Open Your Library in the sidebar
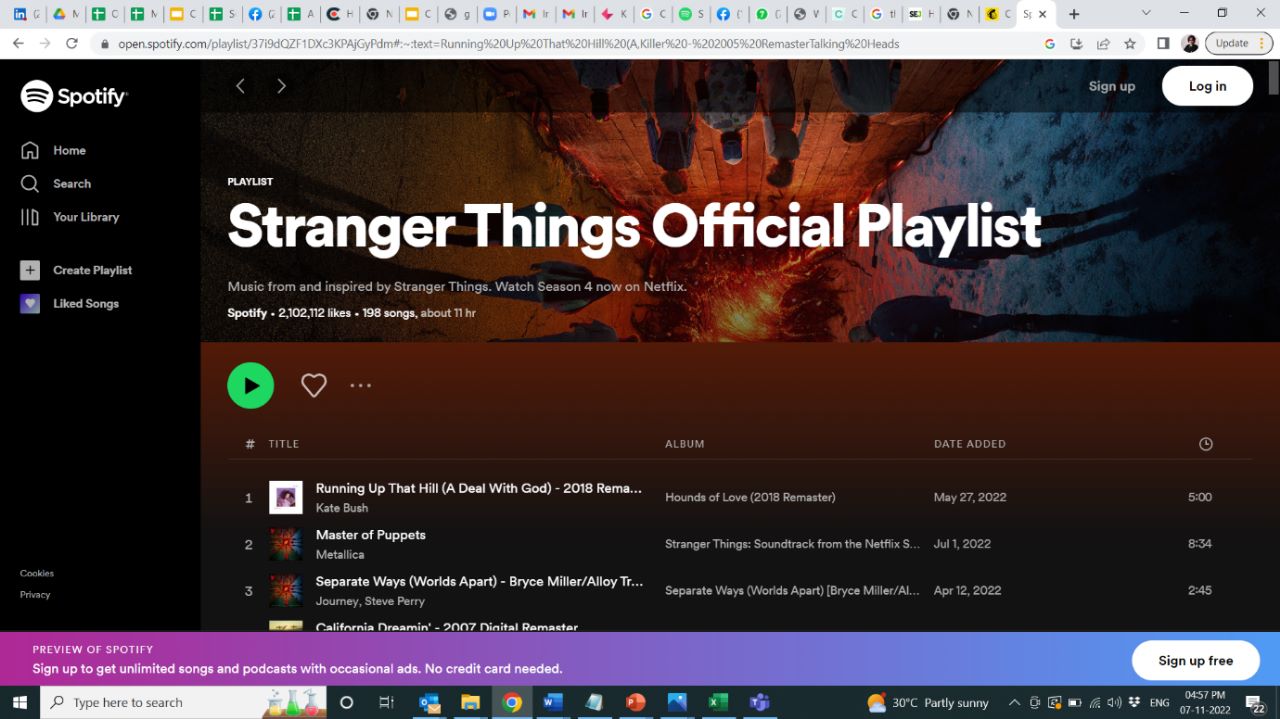Screen dimensions: 1280x719 point(69,217)
